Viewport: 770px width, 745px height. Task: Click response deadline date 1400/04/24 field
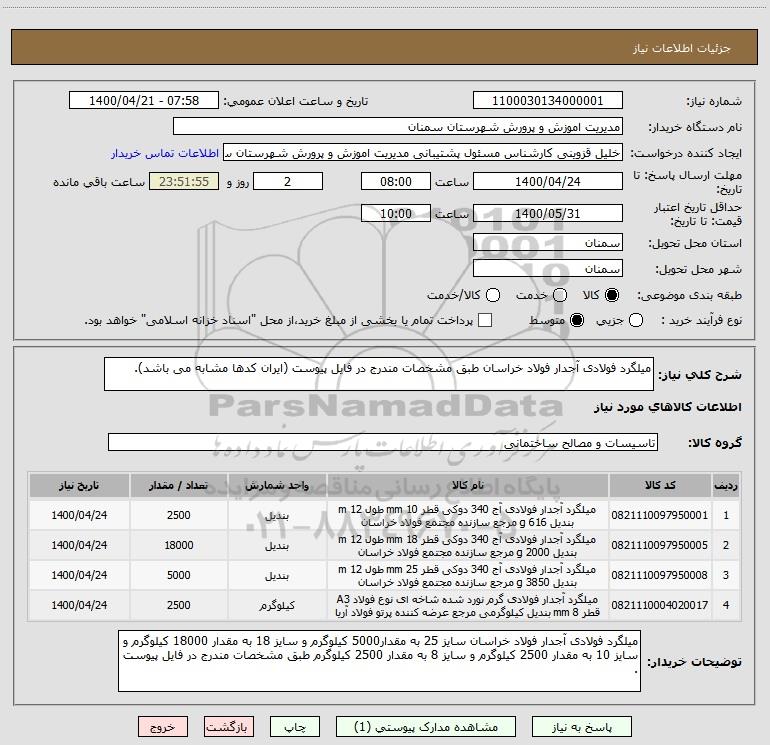tap(548, 181)
